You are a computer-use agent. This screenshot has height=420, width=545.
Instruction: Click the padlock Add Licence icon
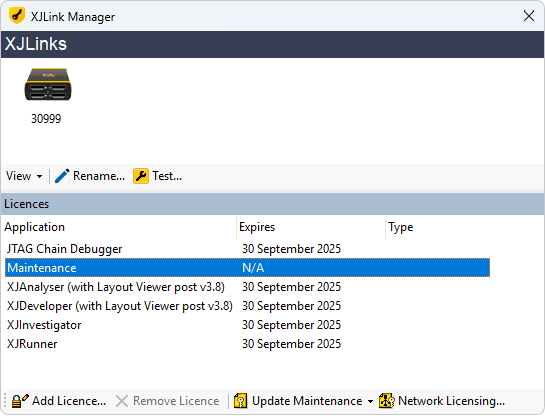point(20,401)
